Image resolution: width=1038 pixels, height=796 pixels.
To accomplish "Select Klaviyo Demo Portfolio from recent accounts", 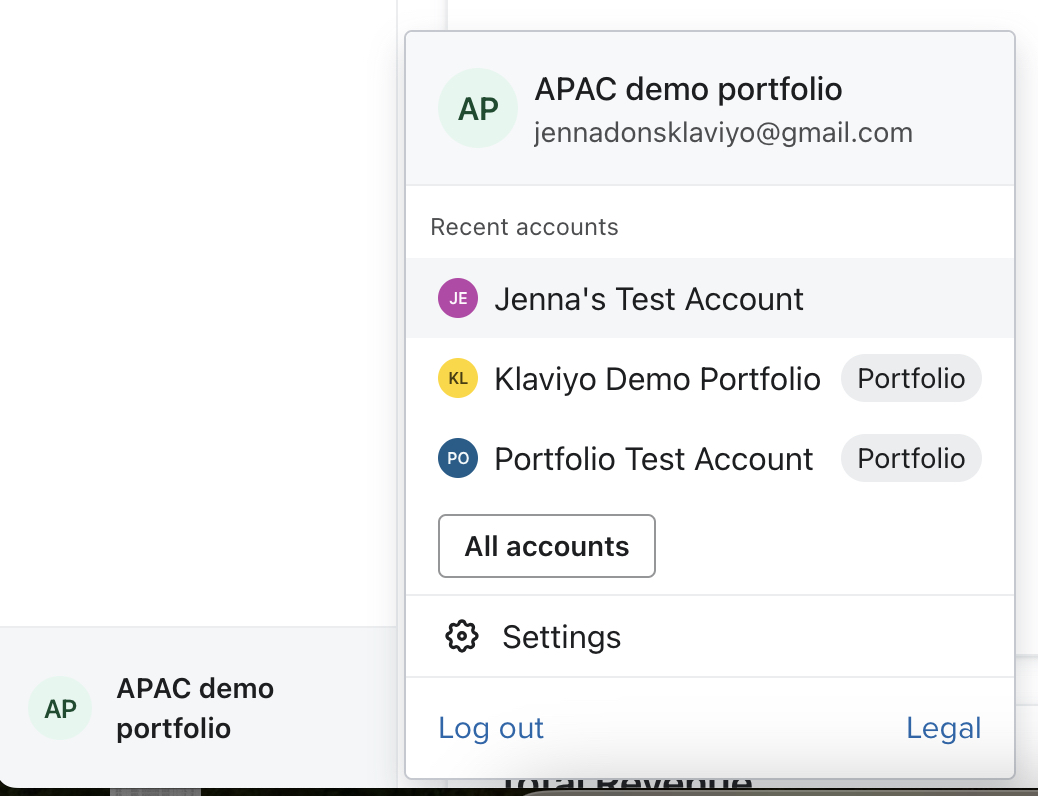I will [656, 378].
